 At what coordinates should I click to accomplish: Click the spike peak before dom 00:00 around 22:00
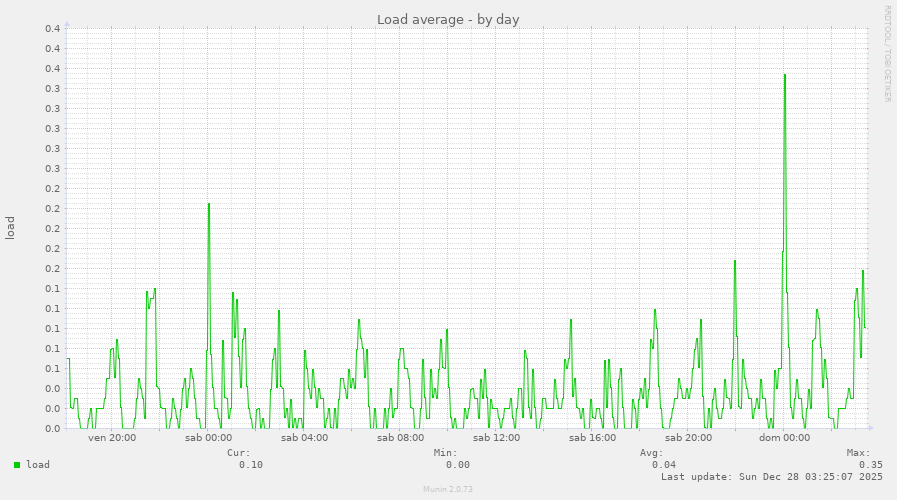[x=735, y=261]
